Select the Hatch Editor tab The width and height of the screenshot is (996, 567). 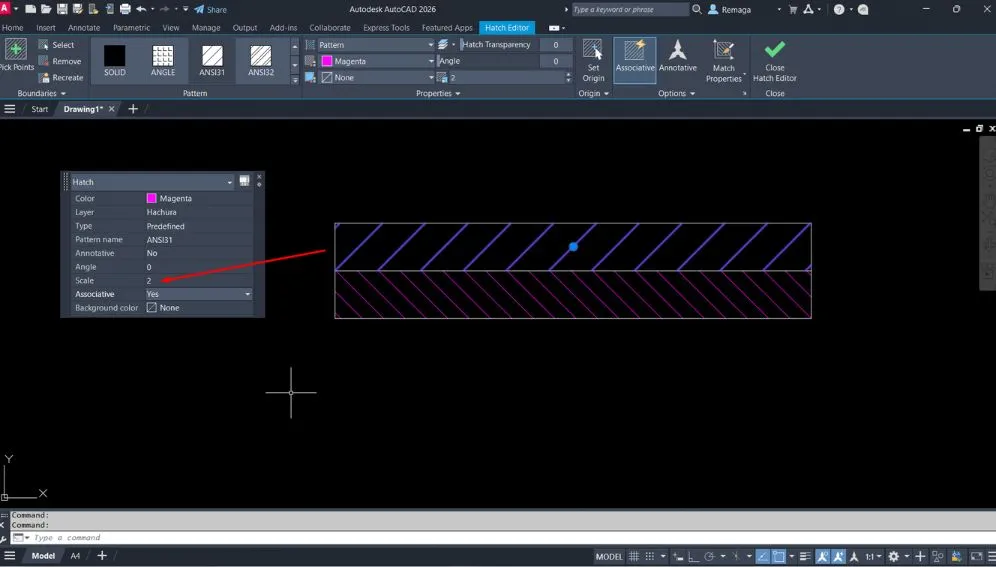coord(507,28)
